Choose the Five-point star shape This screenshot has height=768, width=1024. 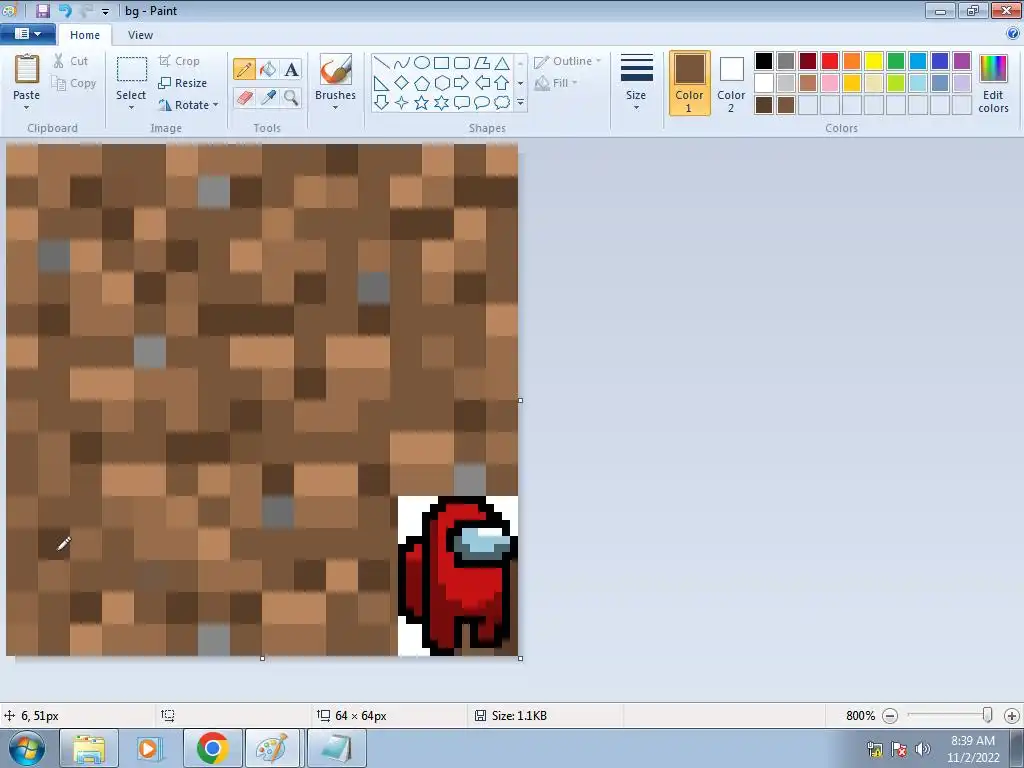coord(422,103)
